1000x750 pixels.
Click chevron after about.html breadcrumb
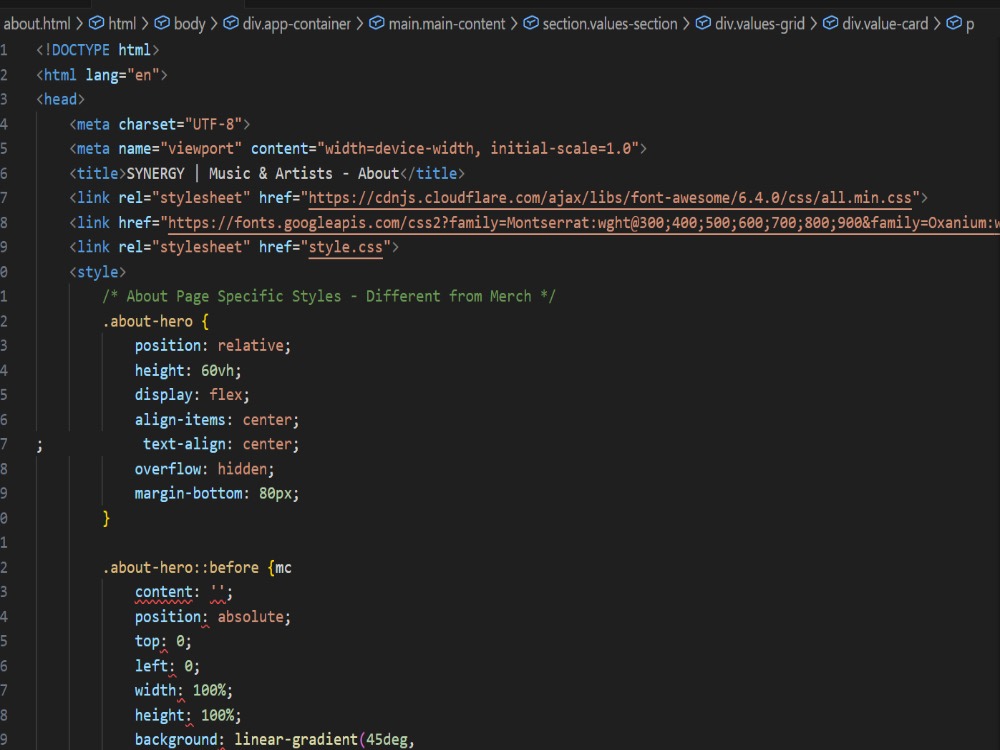pyautogui.click(x=80, y=24)
